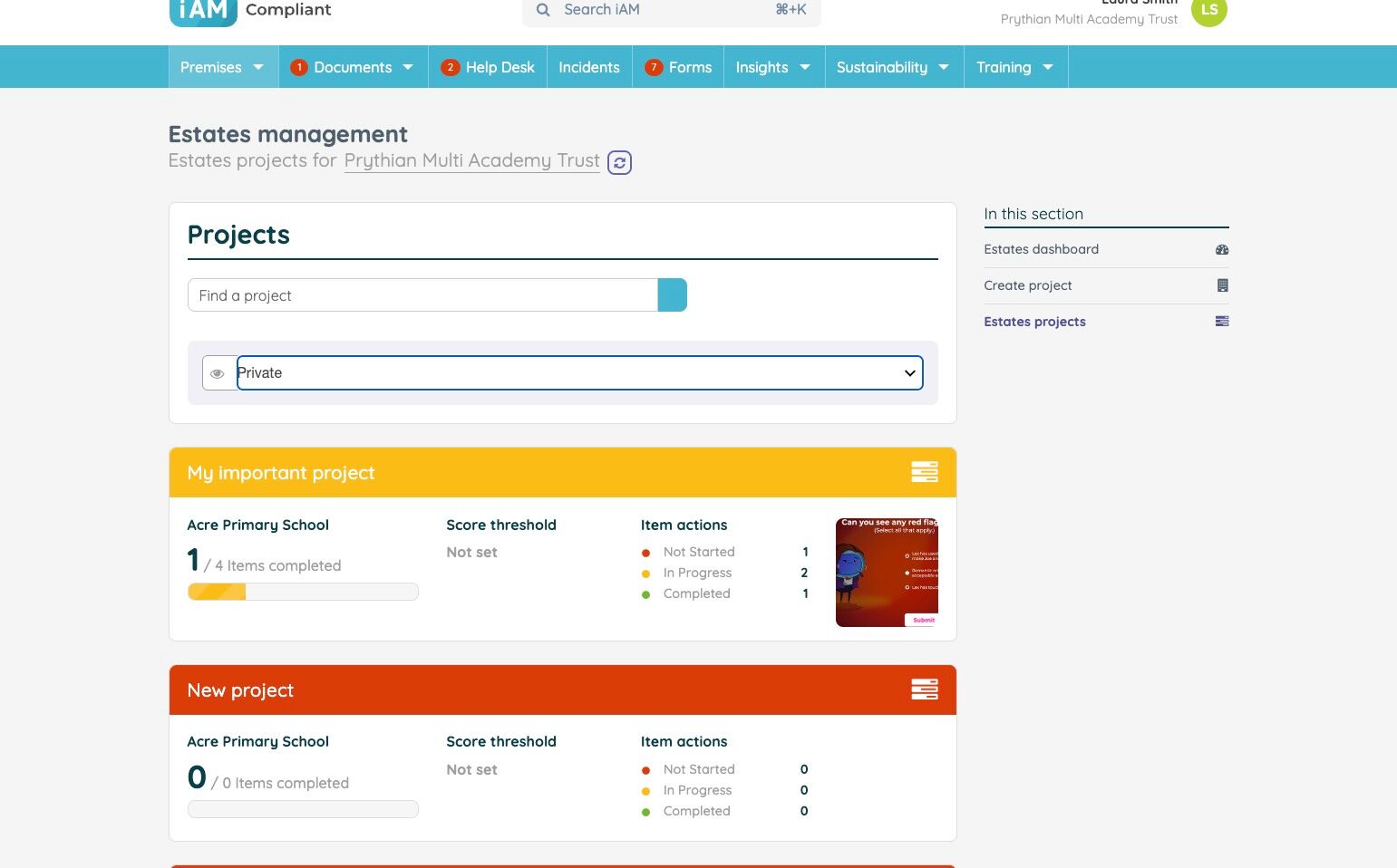Open Create project link
Image resolution: width=1397 pixels, height=868 pixels.
tap(1028, 285)
